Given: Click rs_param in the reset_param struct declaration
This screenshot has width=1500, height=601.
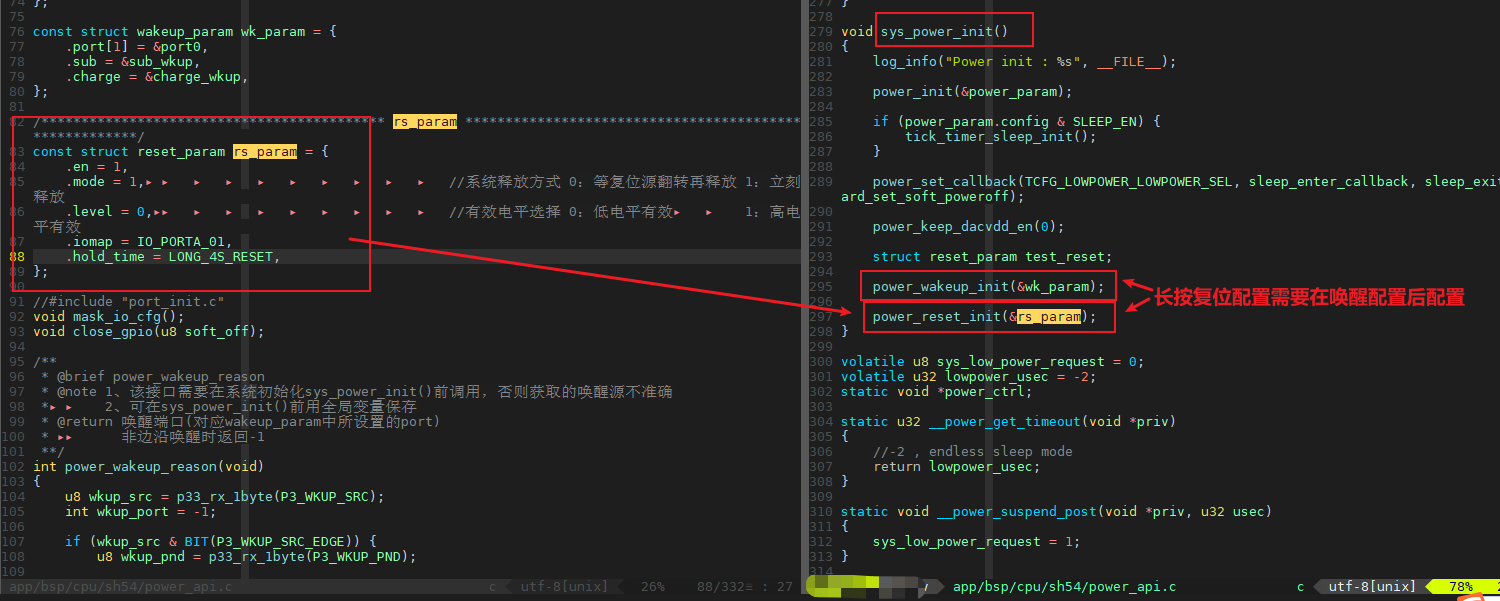Looking at the screenshot, I should tap(265, 152).
